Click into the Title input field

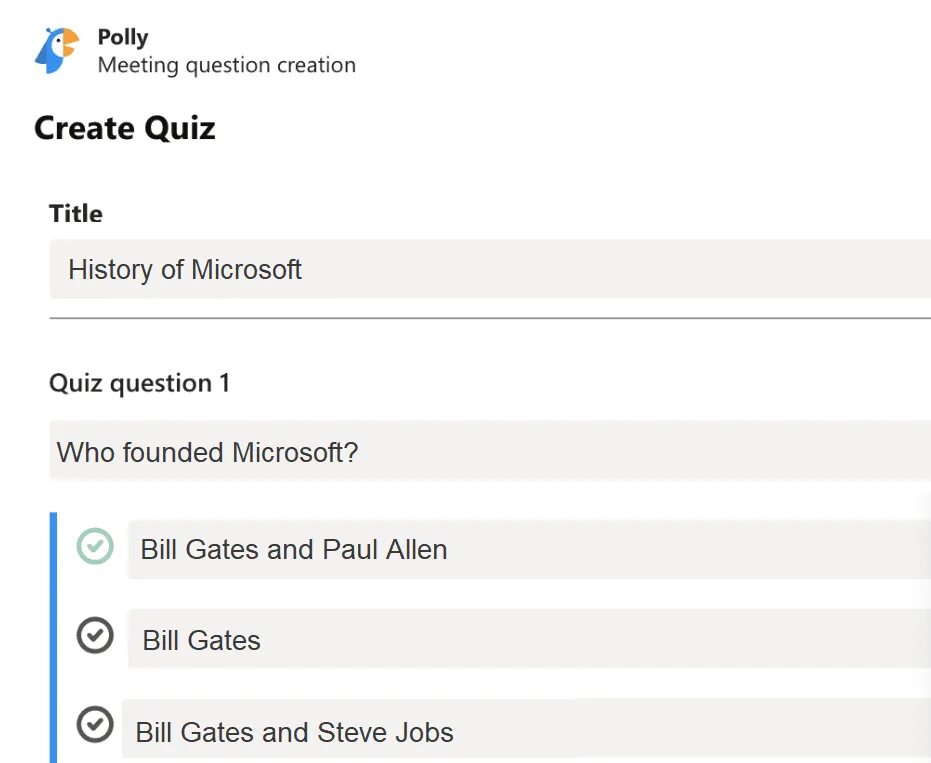490,269
